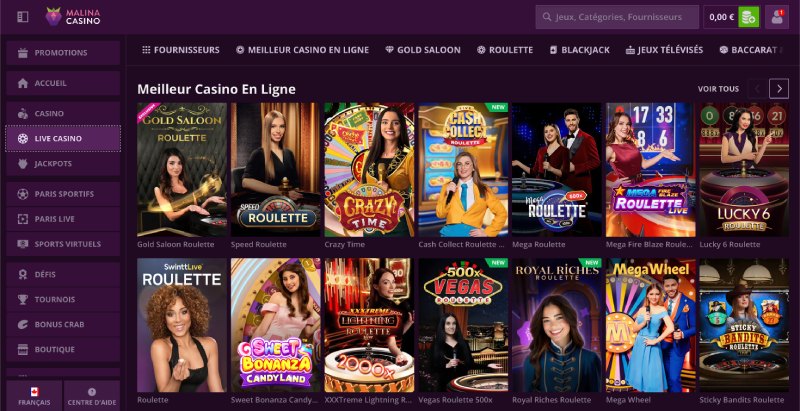The width and height of the screenshot is (800, 411).
Task: Click the previous games left arrow
Action: [757, 89]
